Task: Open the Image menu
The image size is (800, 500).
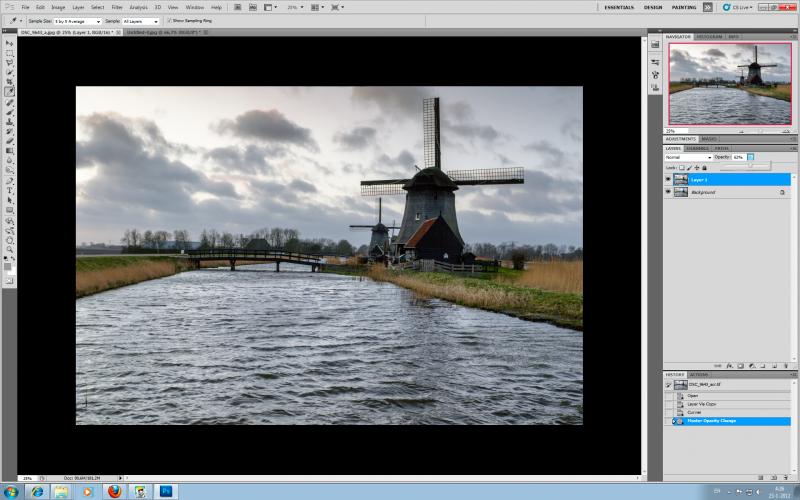Action: (58, 8)
